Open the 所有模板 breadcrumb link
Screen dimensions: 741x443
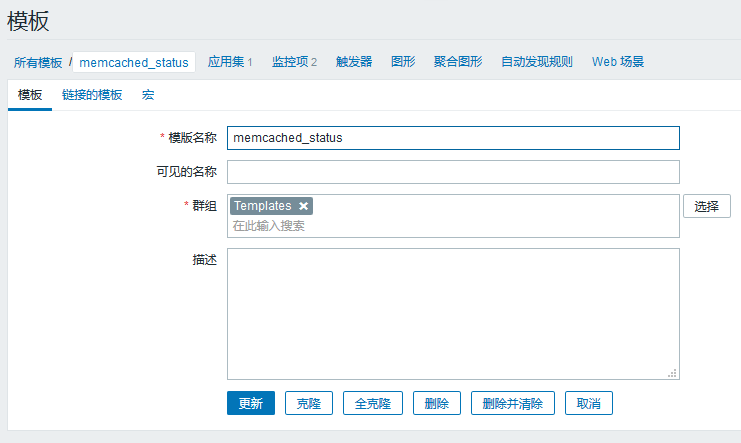coord(38,62)
